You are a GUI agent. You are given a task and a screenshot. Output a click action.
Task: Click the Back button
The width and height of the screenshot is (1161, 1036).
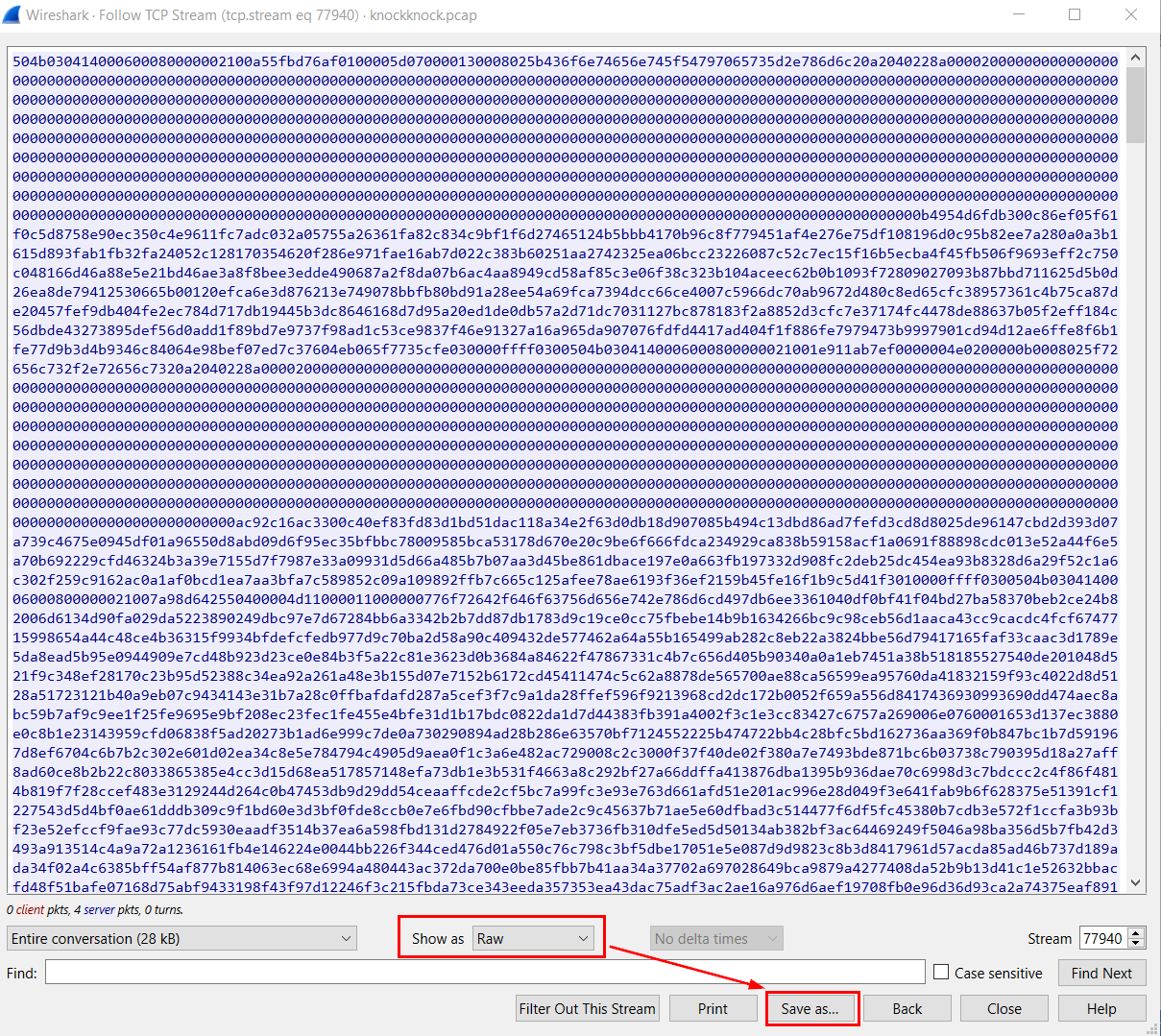coord(907,1008)
